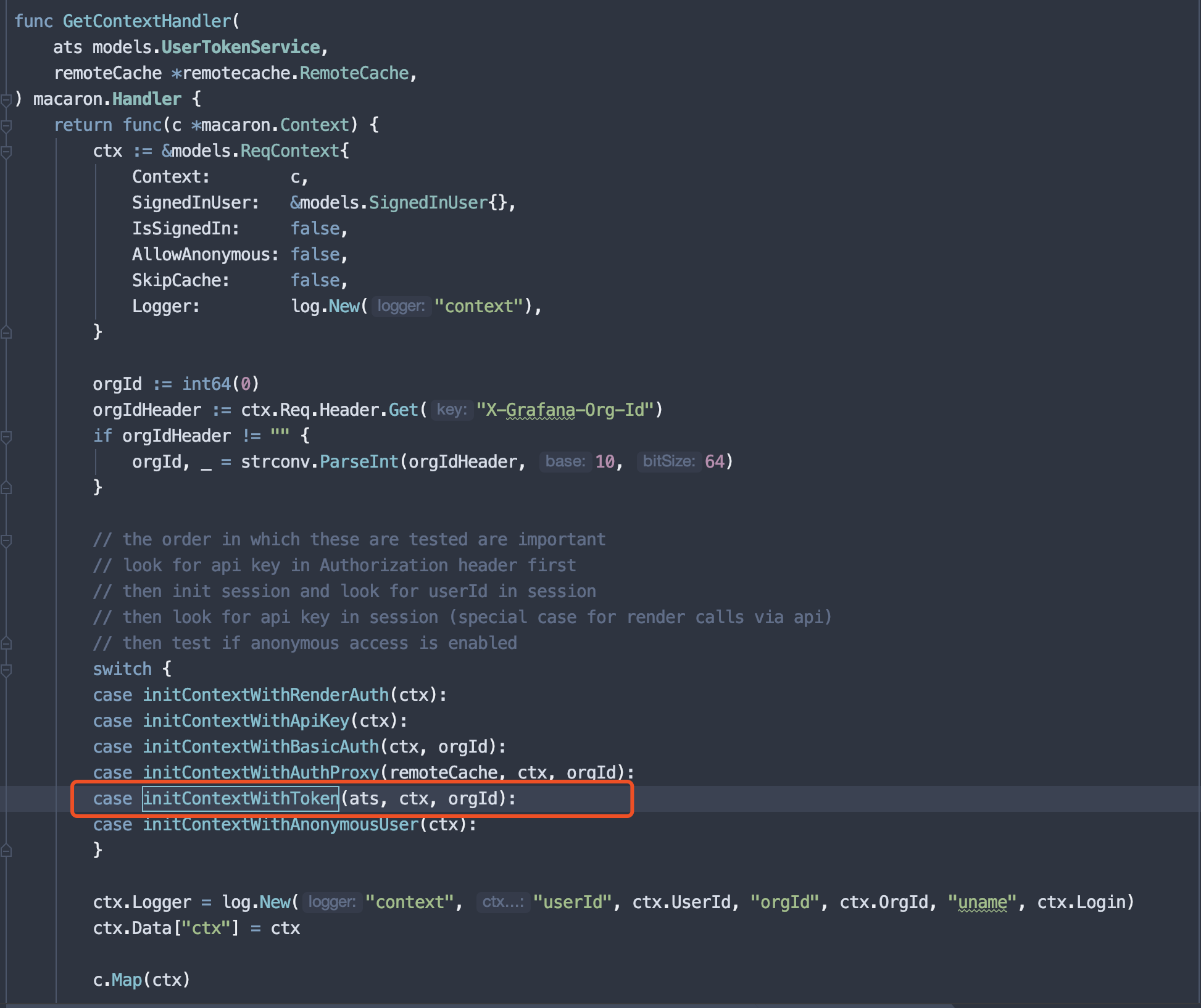
Task: Click ReqContext struct type name
Action: coord(290,151)
